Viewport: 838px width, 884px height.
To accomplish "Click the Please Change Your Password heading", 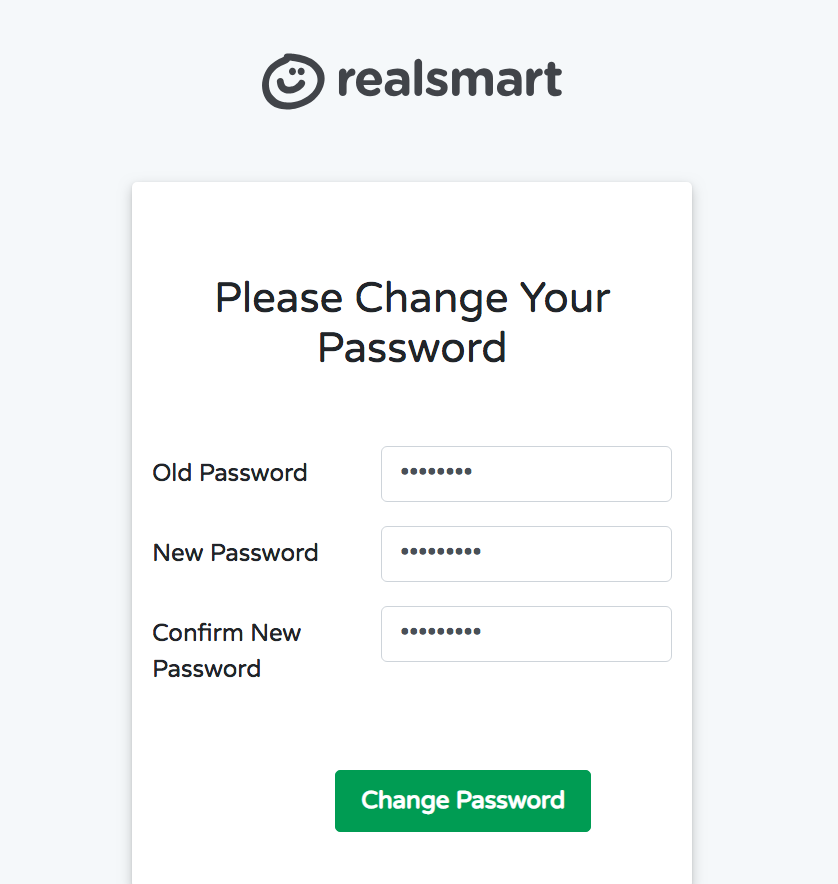I will coord(412,322).
